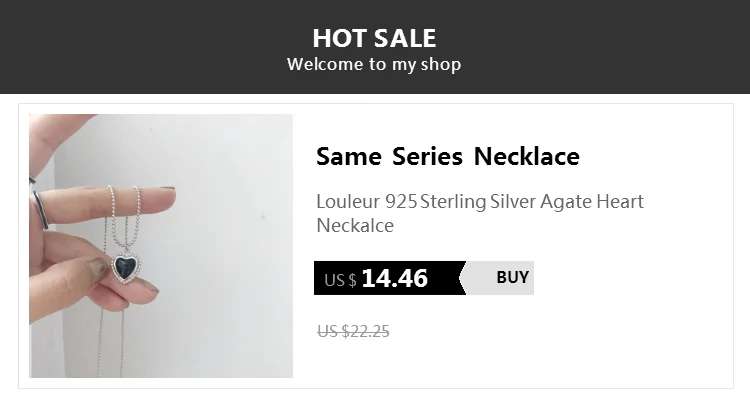Click the Welcome to my shop text
This screenshot has width=750, height=394.
[x=374, y=64]
